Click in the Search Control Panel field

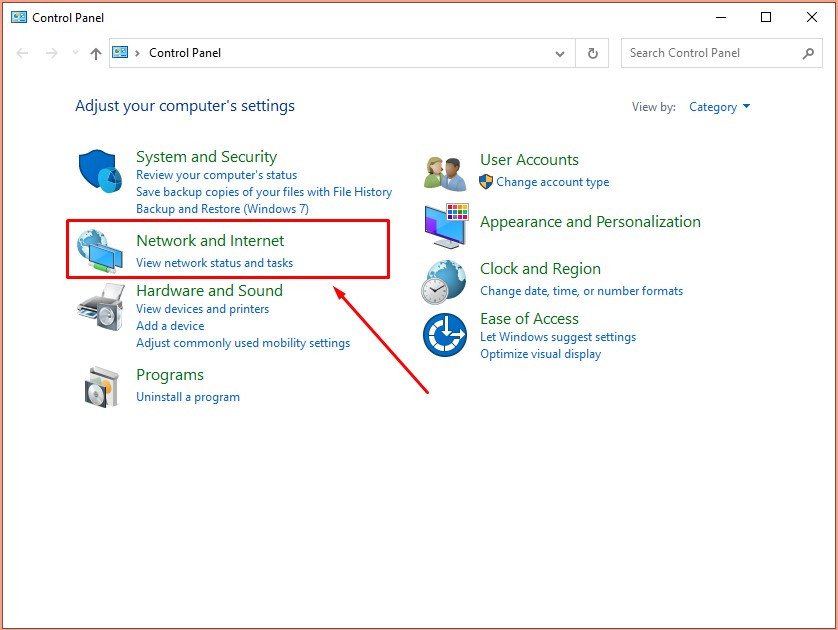point(712,53)
